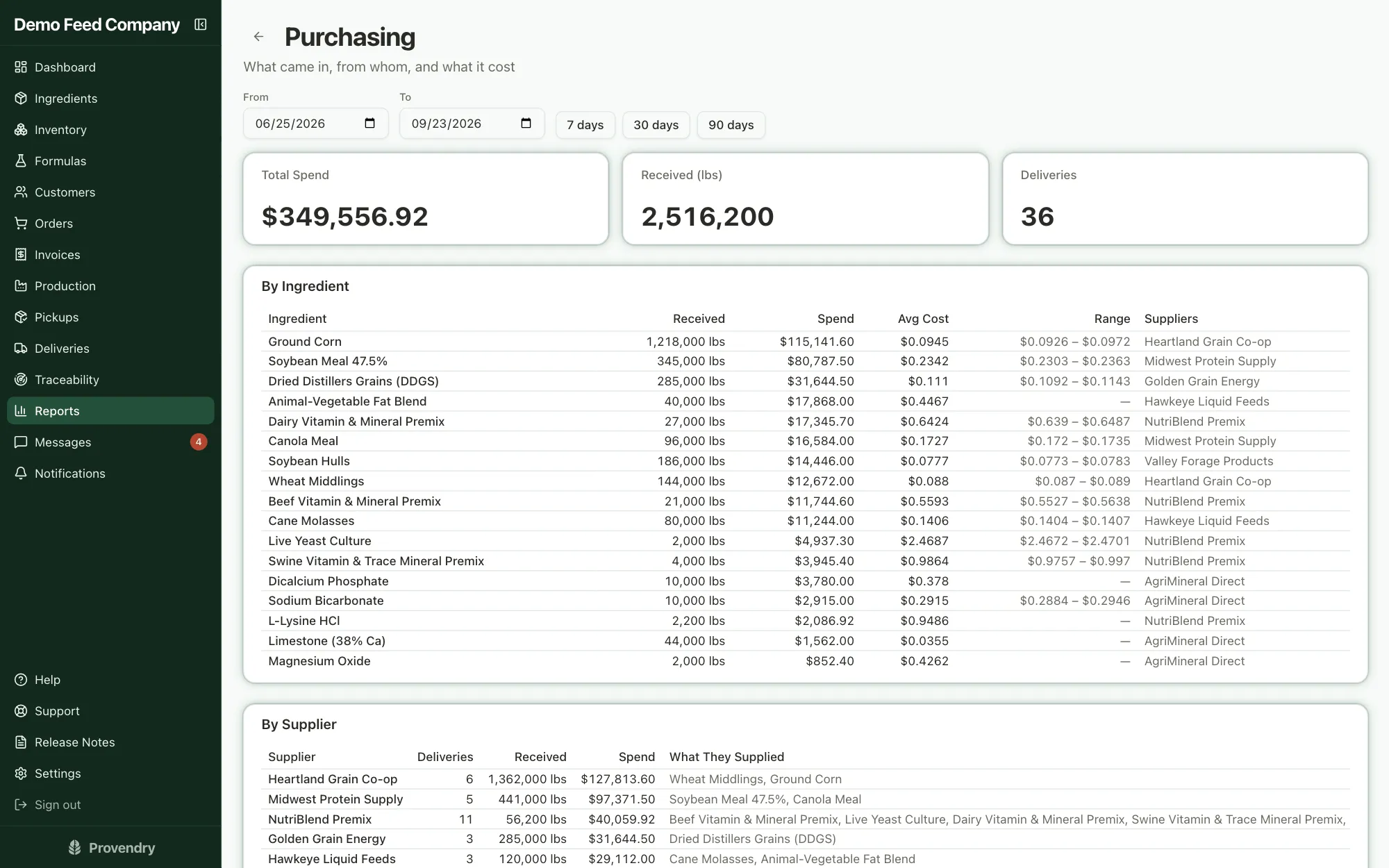The height and width of the screenshot is (868, 1389).
Task: Click the Avg Cost column header
Action: [x=923, y=319]
